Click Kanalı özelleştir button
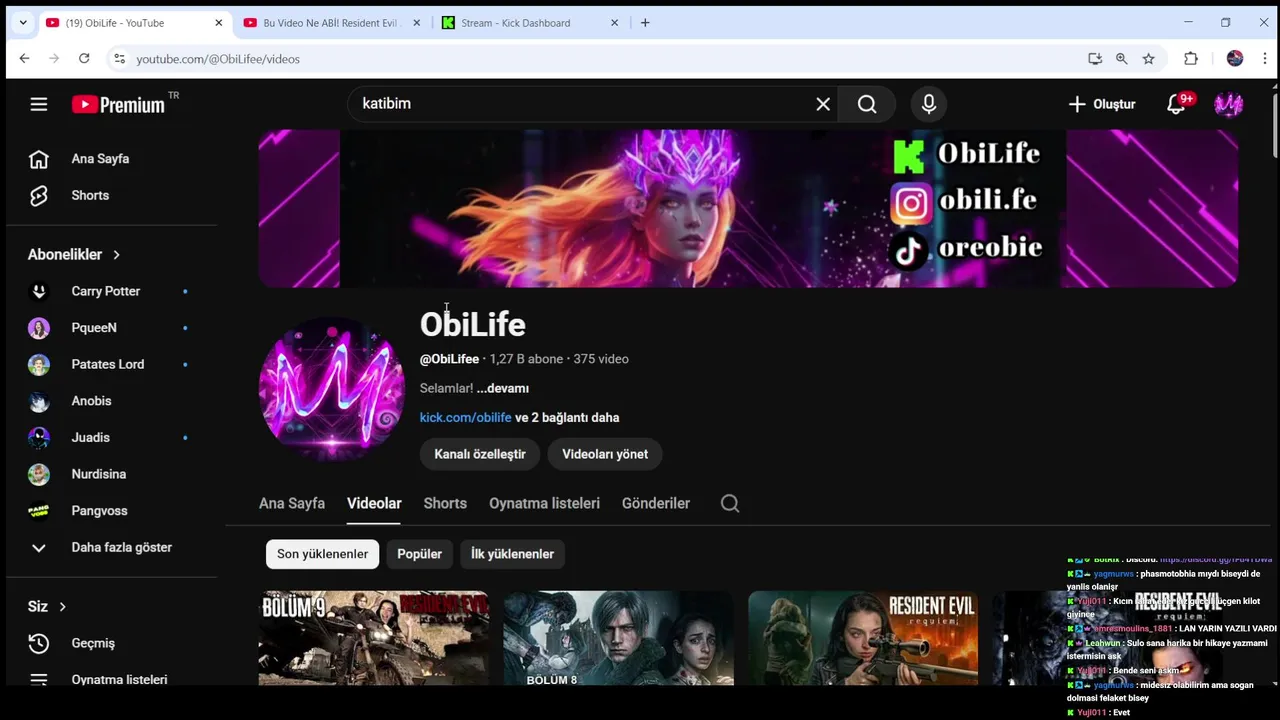 (480, 454)
